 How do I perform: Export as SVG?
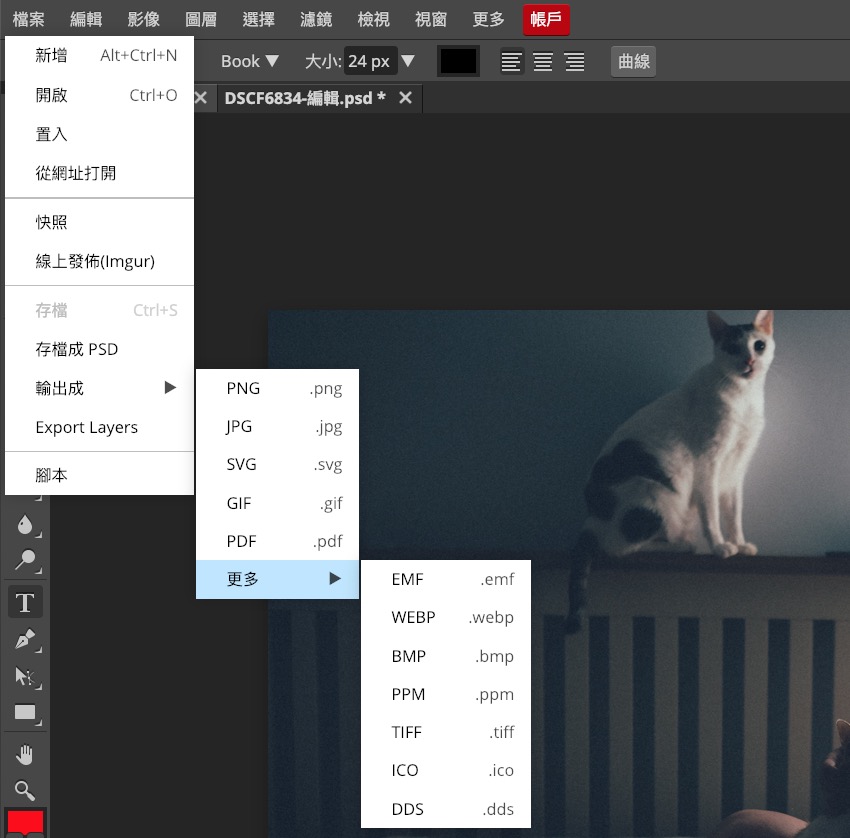277,465
